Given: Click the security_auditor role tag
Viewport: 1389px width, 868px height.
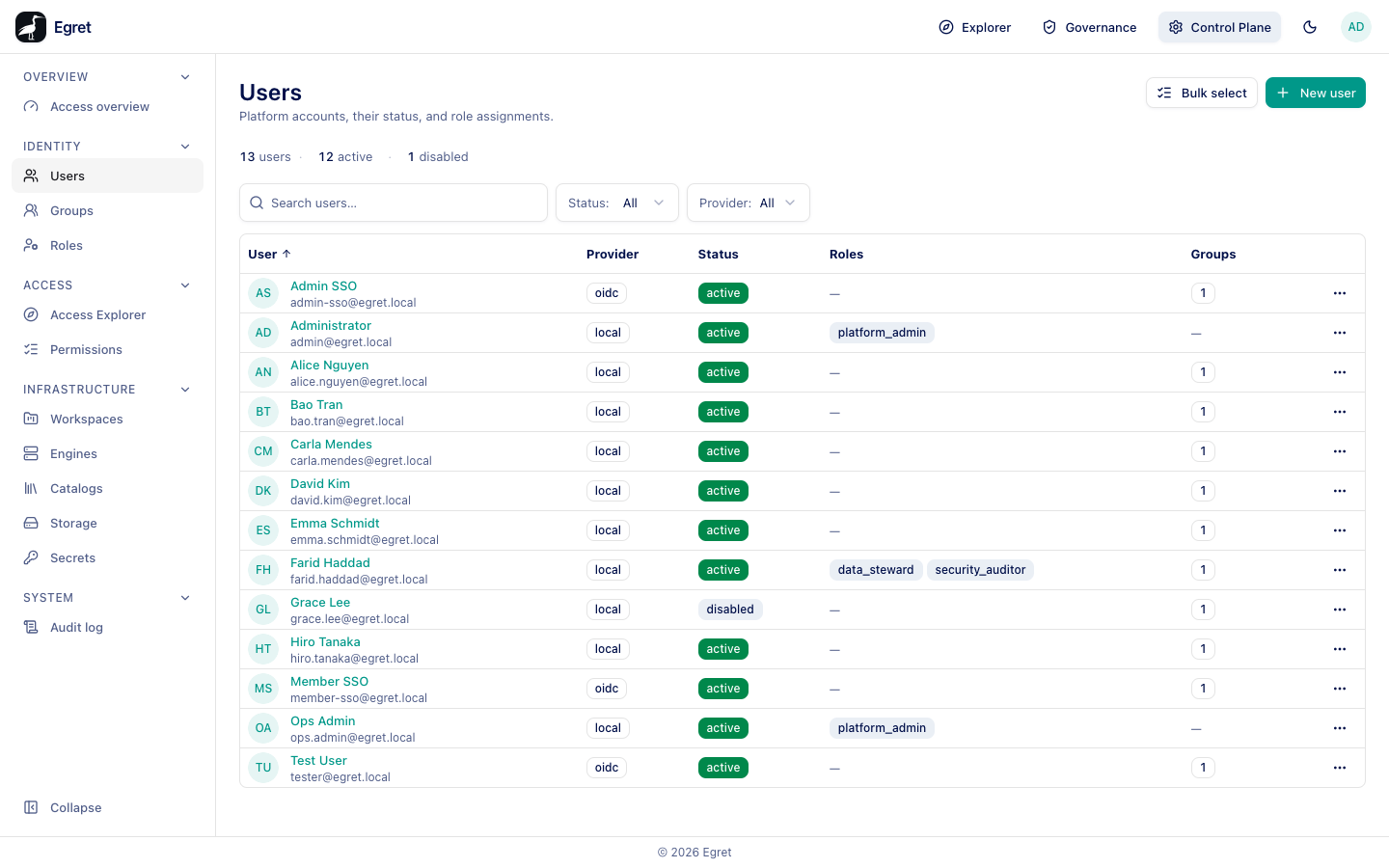Looking at the screenshot, I should 980,570.
